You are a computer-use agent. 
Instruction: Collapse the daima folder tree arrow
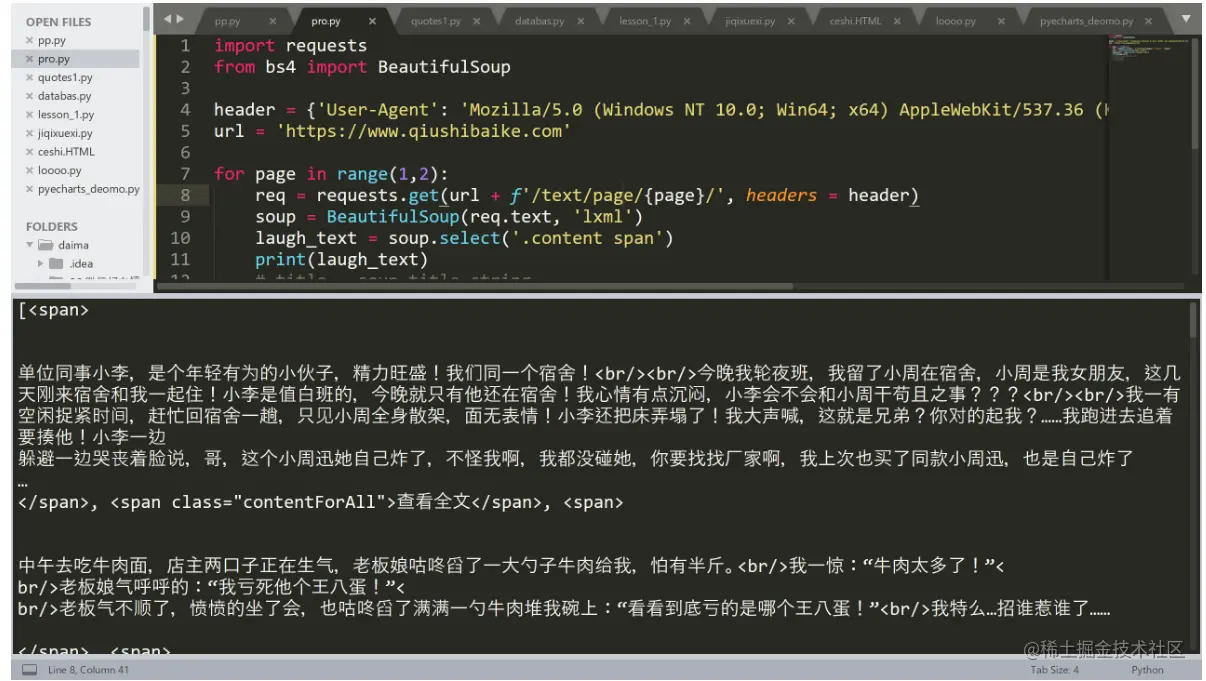30,245
